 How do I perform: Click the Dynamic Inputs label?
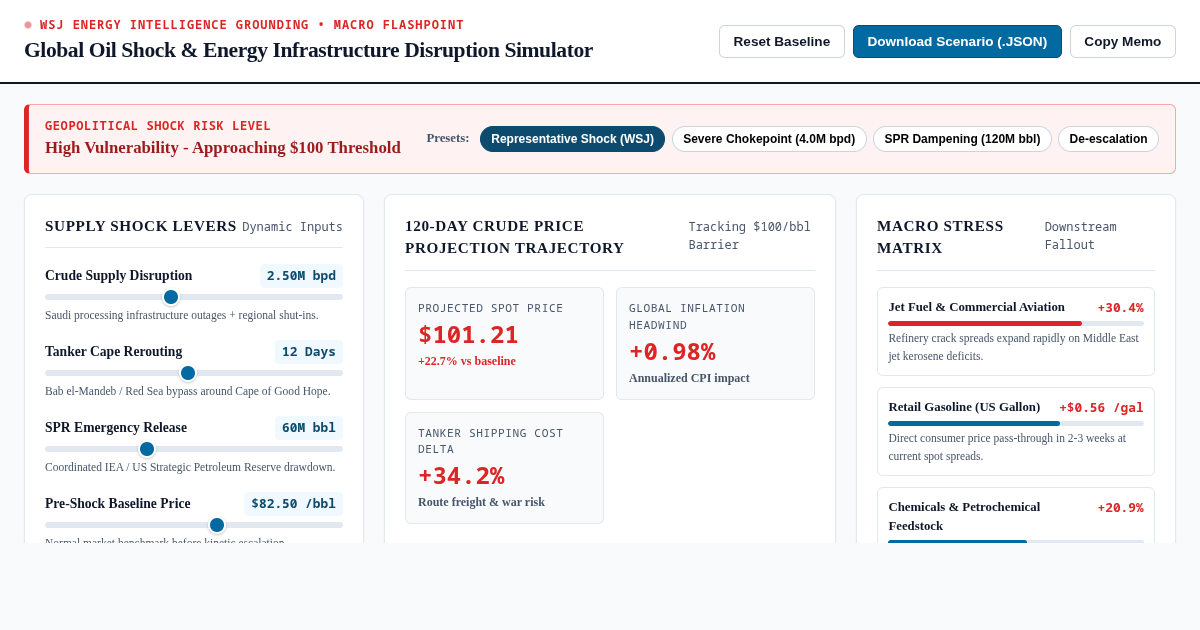coord(292,227)
